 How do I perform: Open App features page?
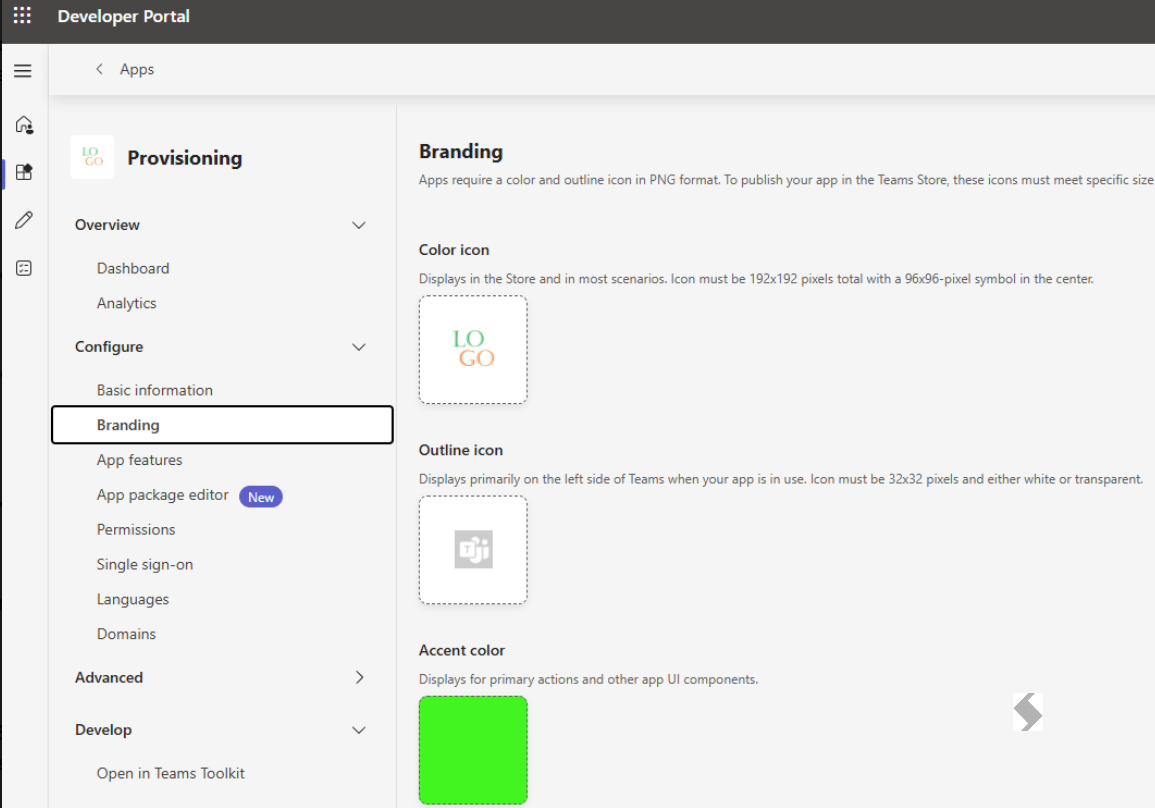139,460
